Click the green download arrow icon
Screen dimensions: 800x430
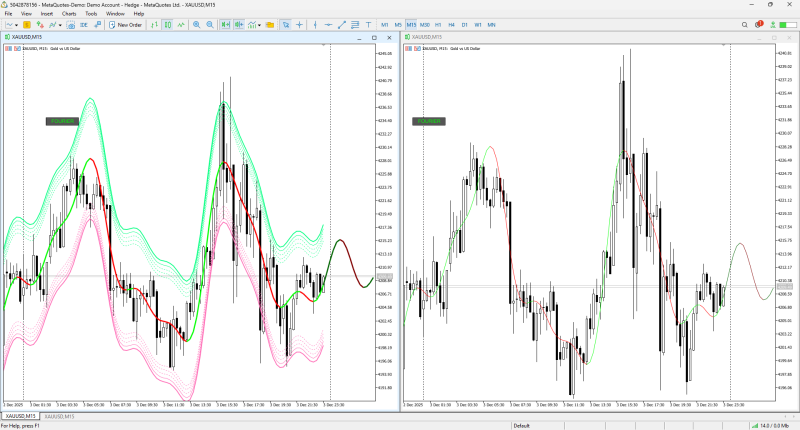click(x=773, y=24)
